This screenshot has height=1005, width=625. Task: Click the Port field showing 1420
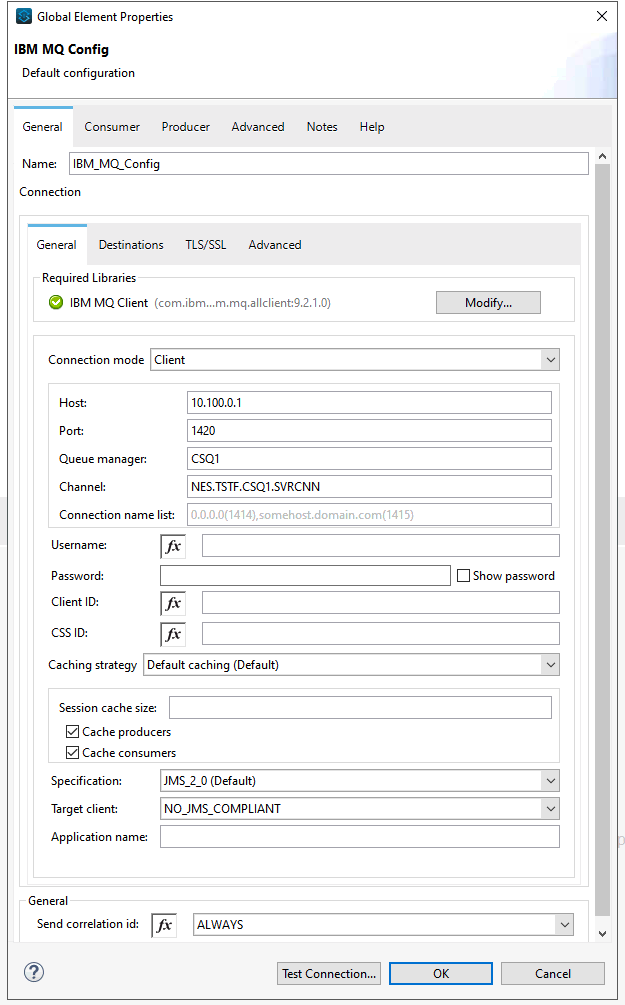(x=369, y=431)
